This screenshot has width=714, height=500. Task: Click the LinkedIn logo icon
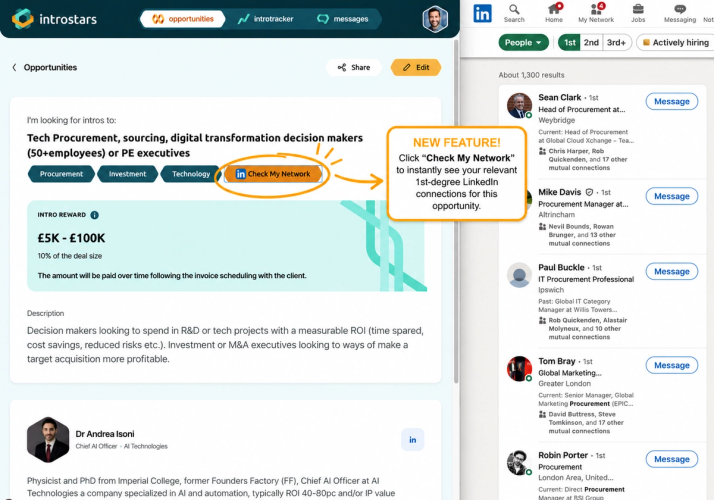coord(482,13)
